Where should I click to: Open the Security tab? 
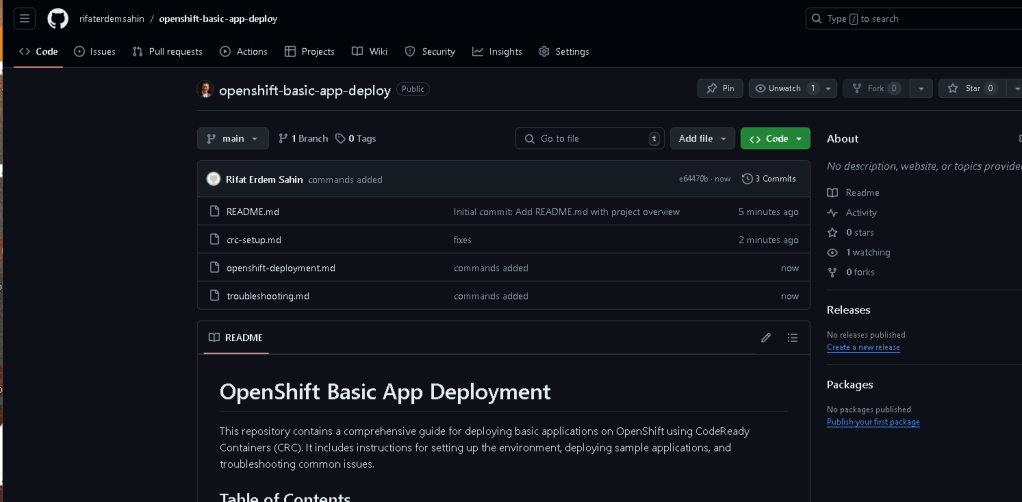(x=430, y=52)
